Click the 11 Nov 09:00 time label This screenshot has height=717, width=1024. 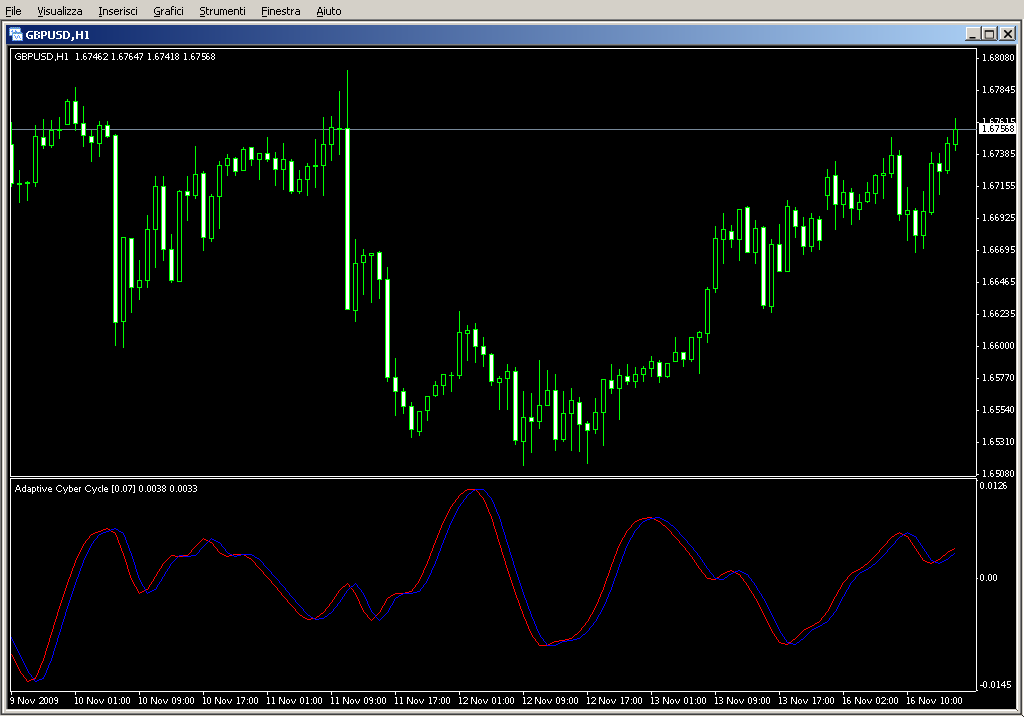pos(359,701)
